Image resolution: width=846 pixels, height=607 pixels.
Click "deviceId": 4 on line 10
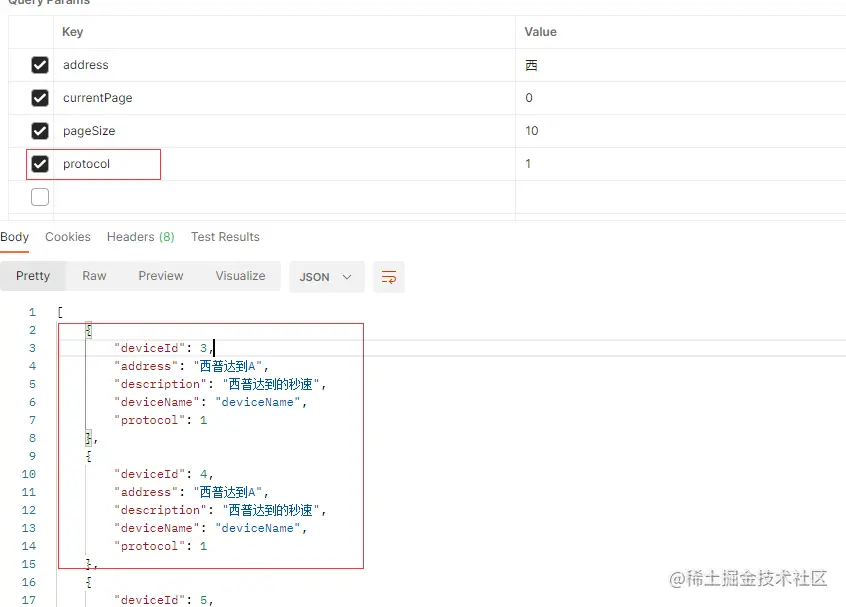(x=163, y=474)
